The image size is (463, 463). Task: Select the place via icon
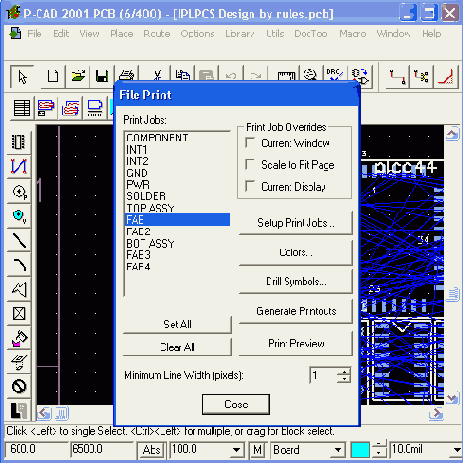point(19,216)
